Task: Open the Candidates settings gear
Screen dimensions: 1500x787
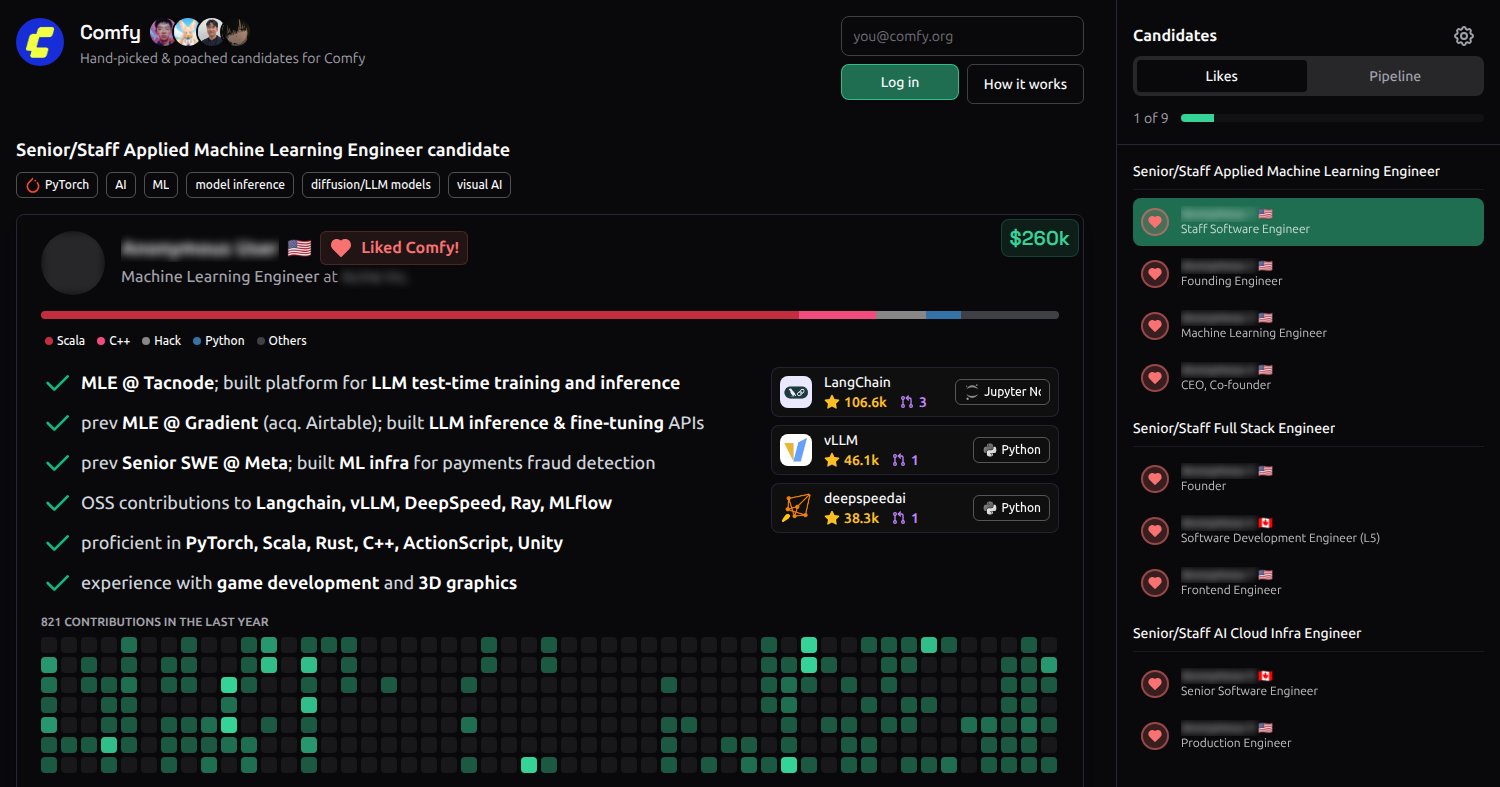Action: [1463, 36]
